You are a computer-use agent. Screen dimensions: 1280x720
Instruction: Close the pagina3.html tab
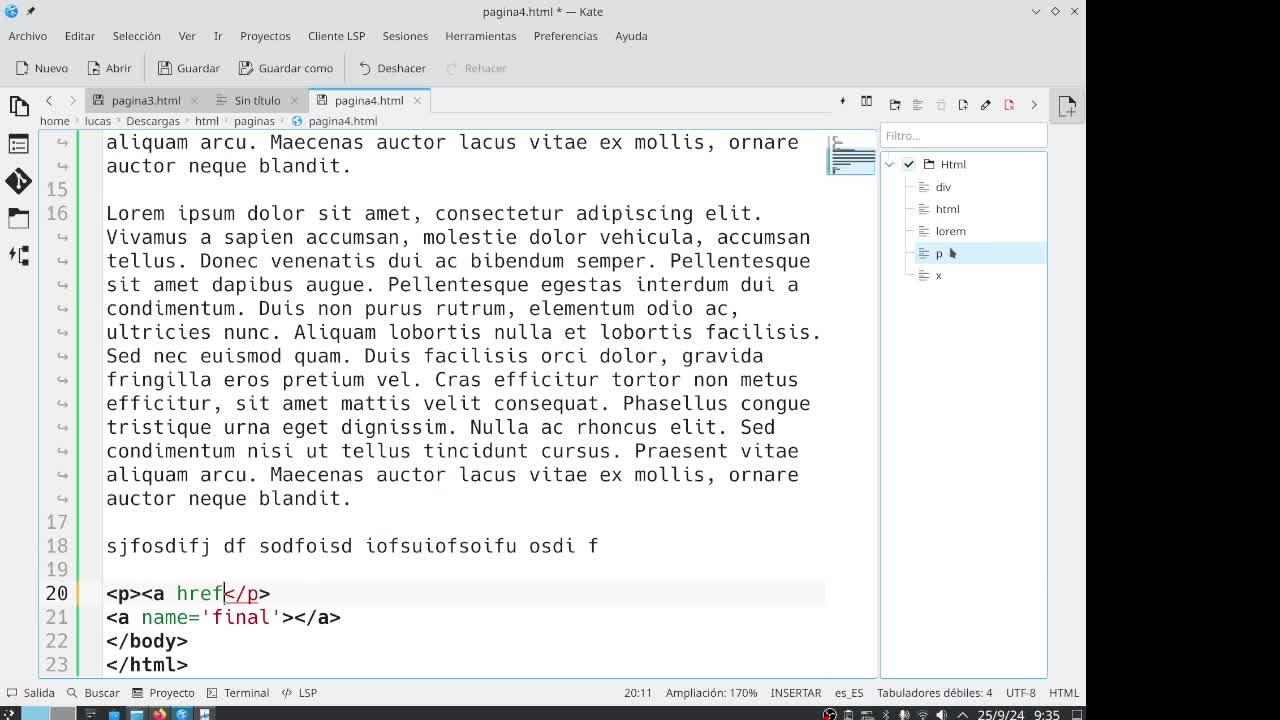194,101
